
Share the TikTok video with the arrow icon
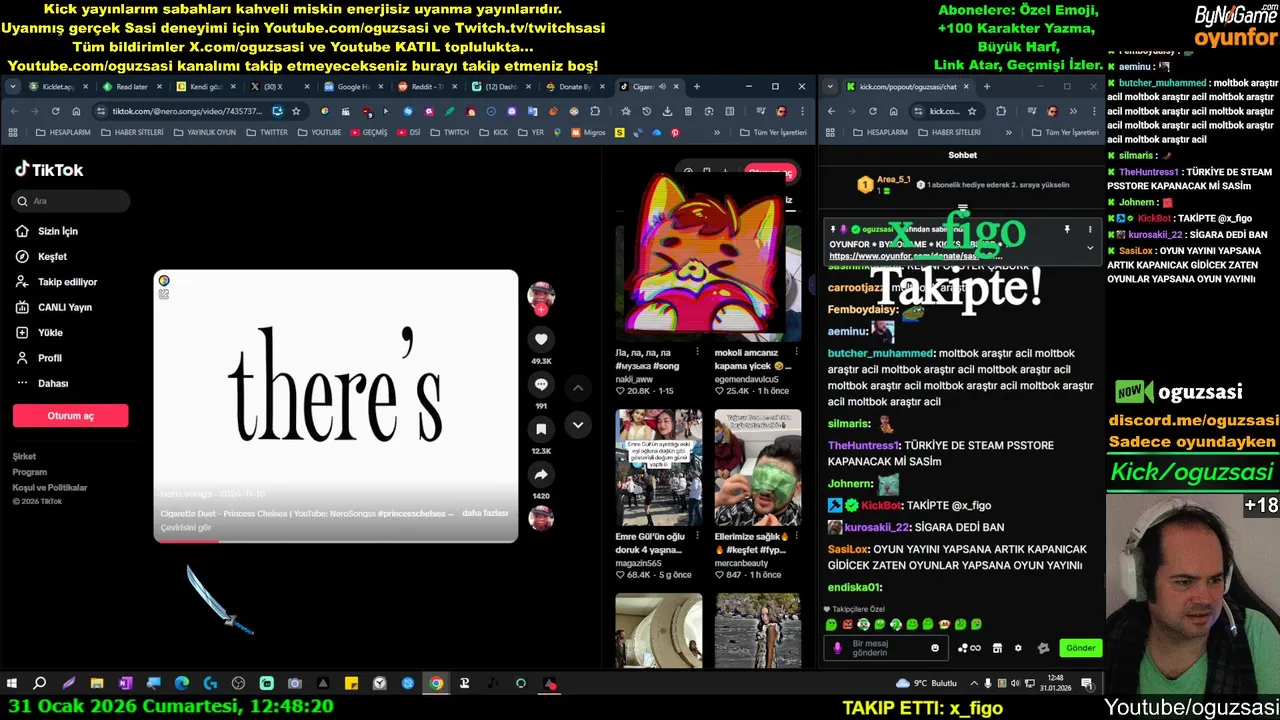pyautogui.click(x=541, y=474)
